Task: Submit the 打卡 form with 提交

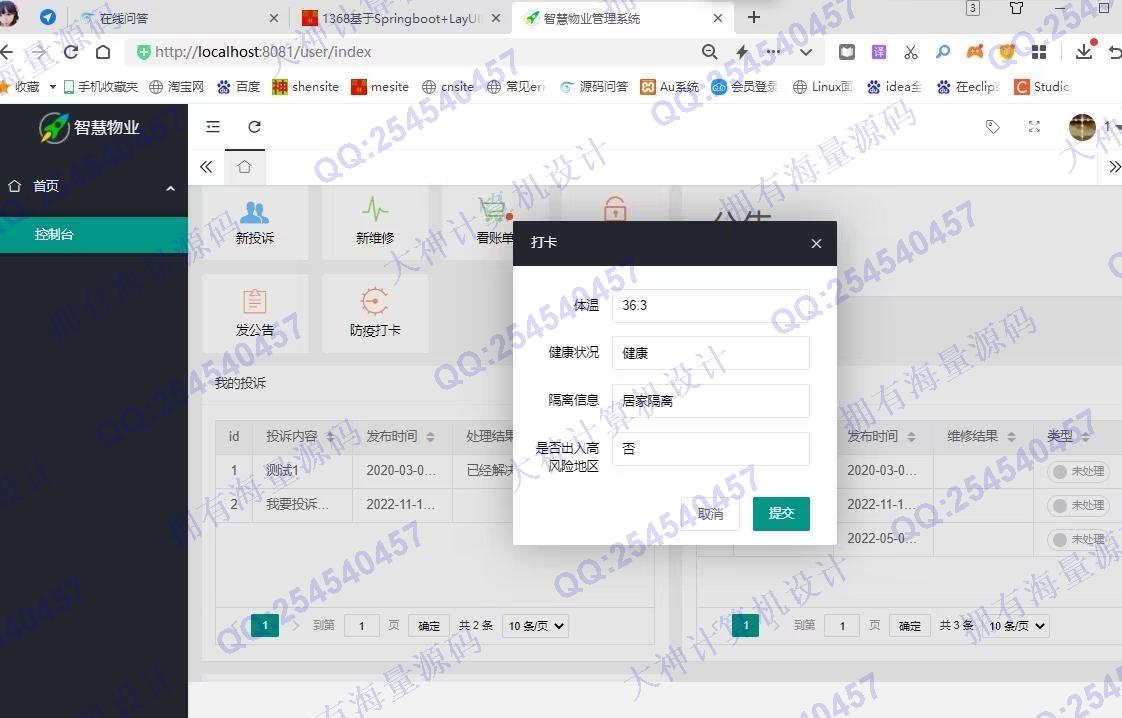Action: [x=781, y=513]
